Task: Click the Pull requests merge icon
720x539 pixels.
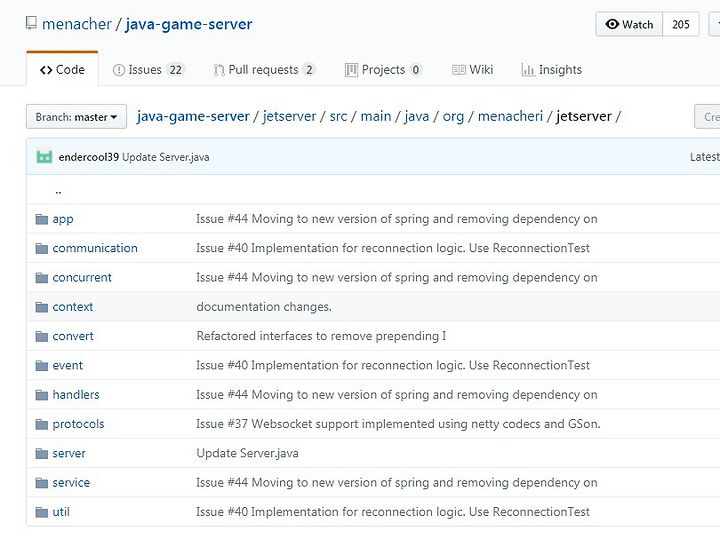Action: point(219,70)
